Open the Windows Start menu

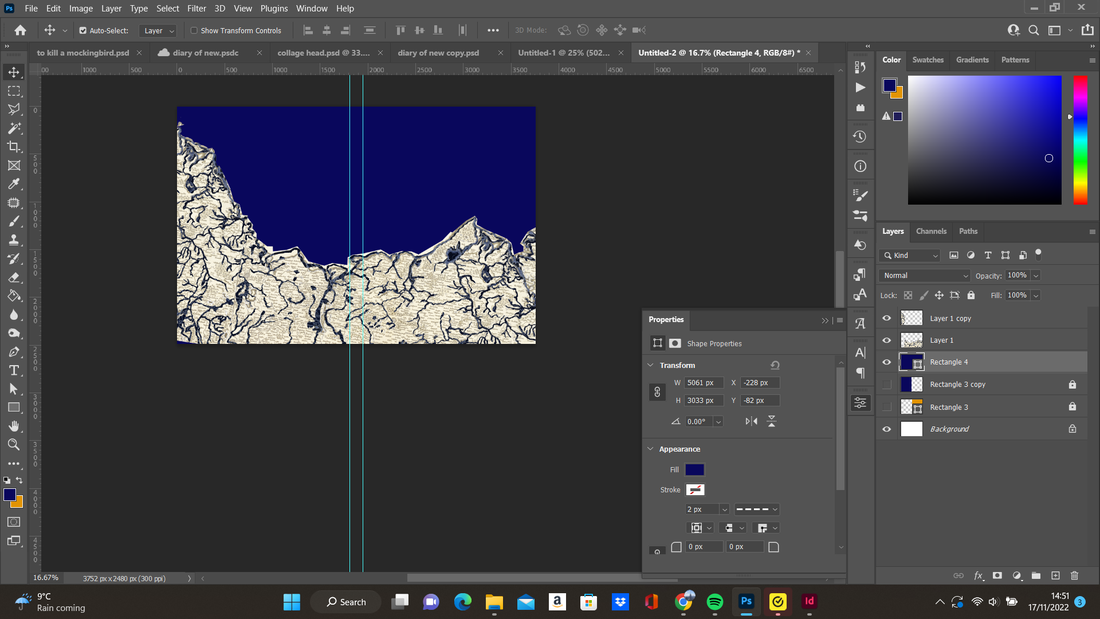292,601
